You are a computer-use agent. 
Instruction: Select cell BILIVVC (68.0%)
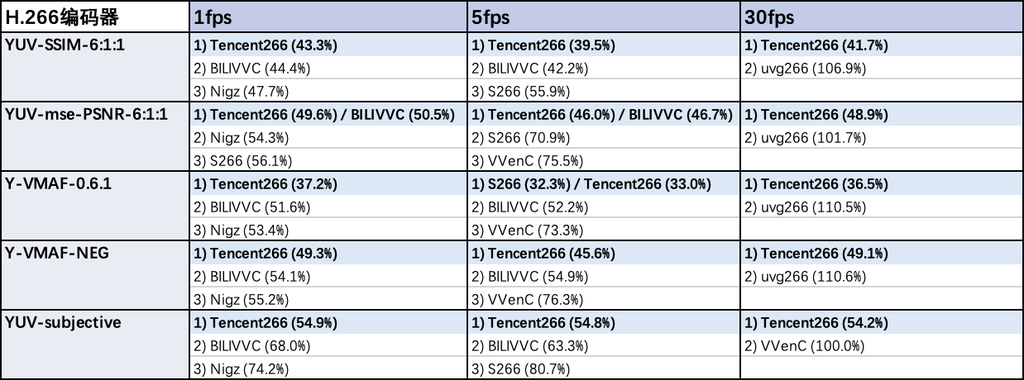coord(328,346)
